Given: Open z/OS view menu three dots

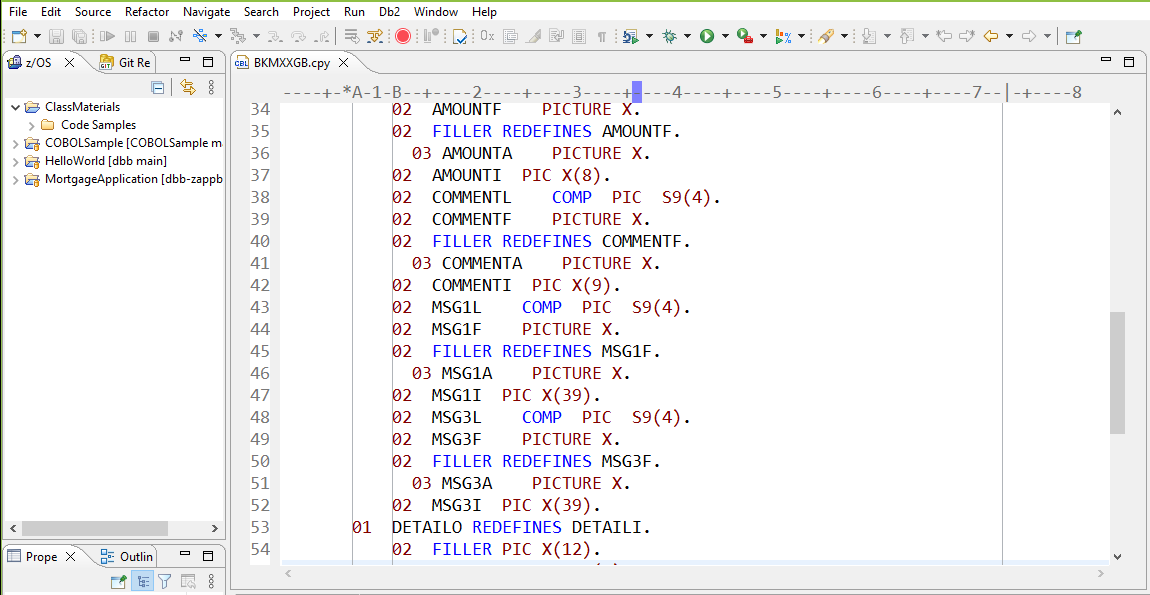Looking at the screenshot, I should [x=211, y=88].
